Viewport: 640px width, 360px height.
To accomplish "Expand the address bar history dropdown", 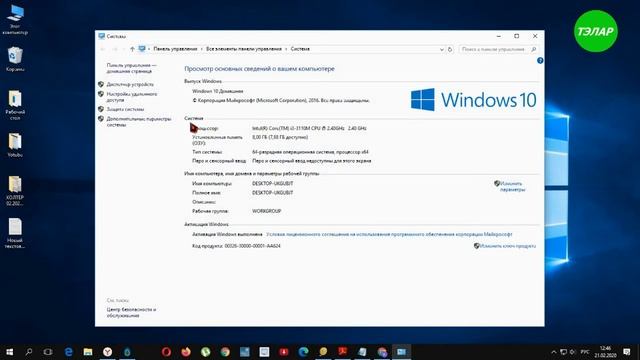I will click(442, 49).
